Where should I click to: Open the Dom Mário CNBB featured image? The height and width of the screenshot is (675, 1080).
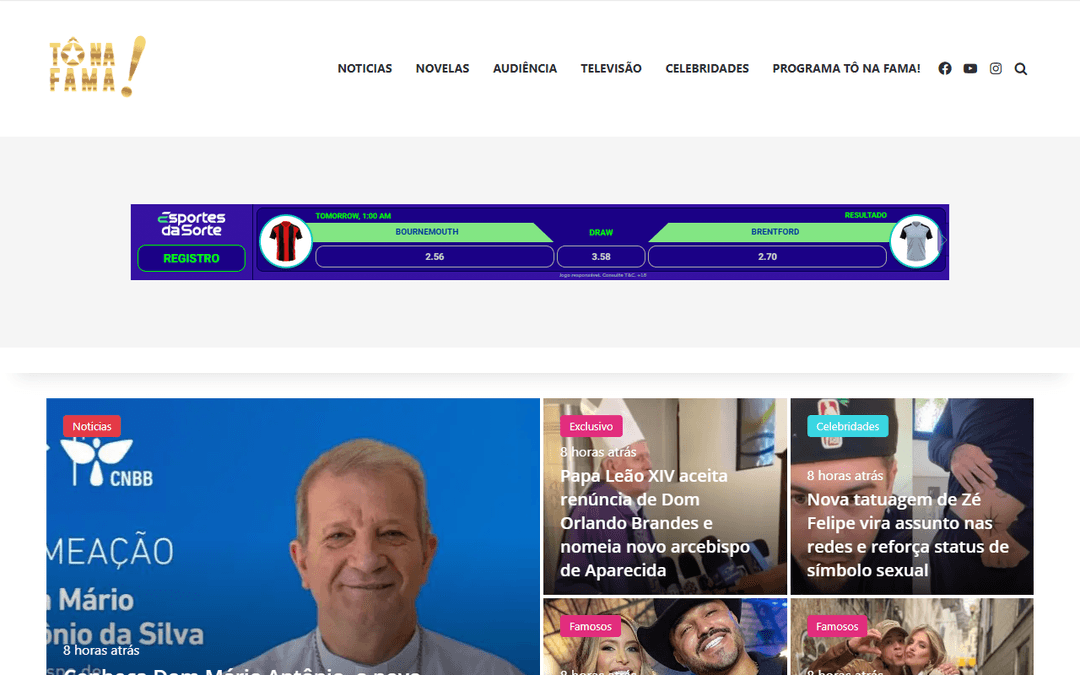[x=293, y=537]
